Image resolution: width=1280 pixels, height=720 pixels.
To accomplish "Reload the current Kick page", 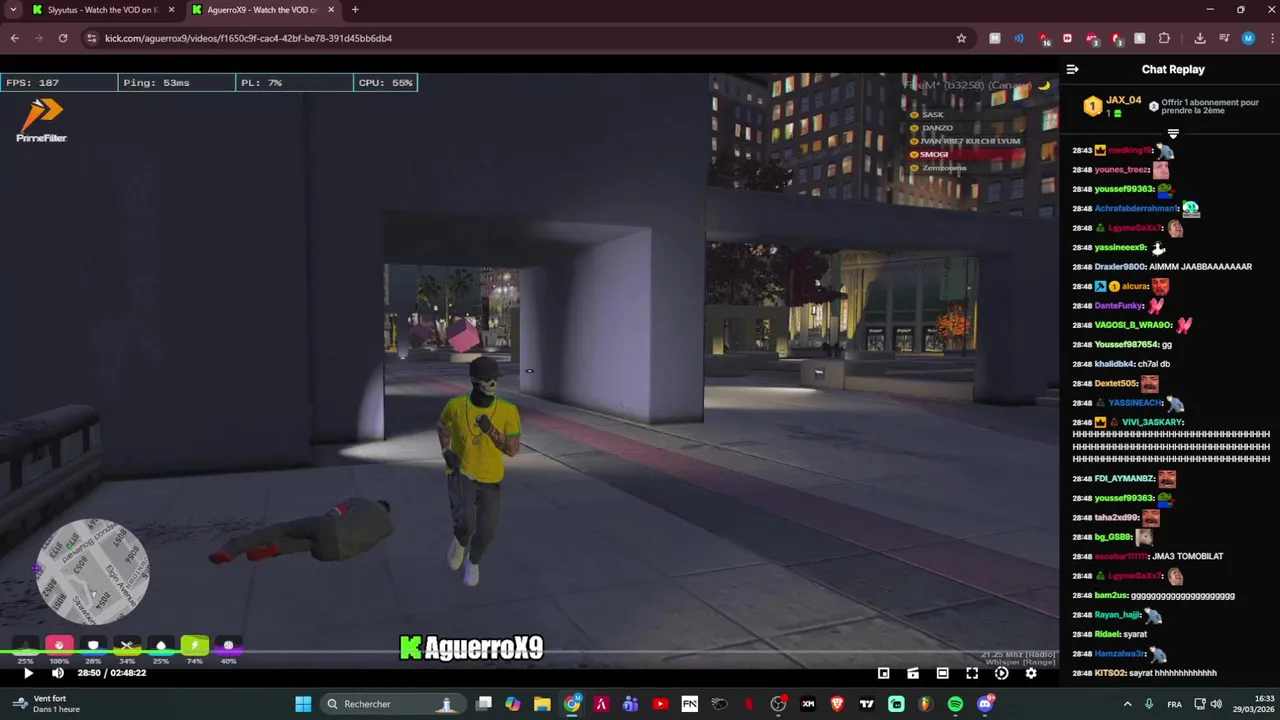I will (63, 38).
